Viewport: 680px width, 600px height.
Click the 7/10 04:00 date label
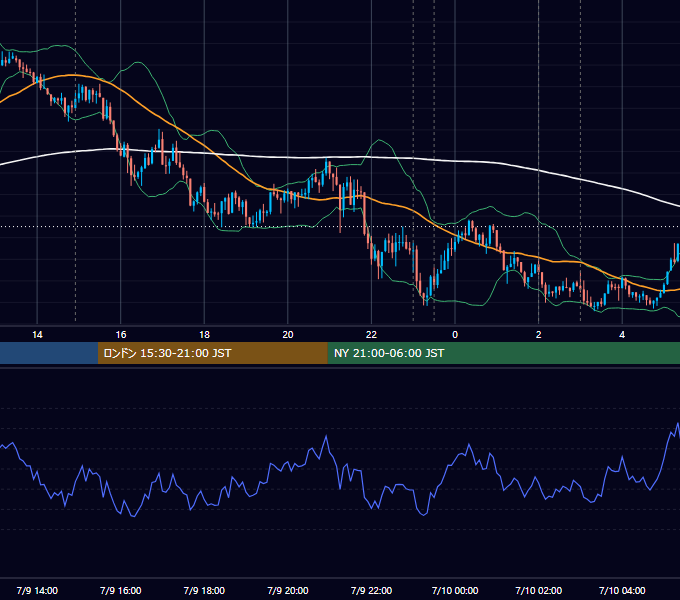622,590
